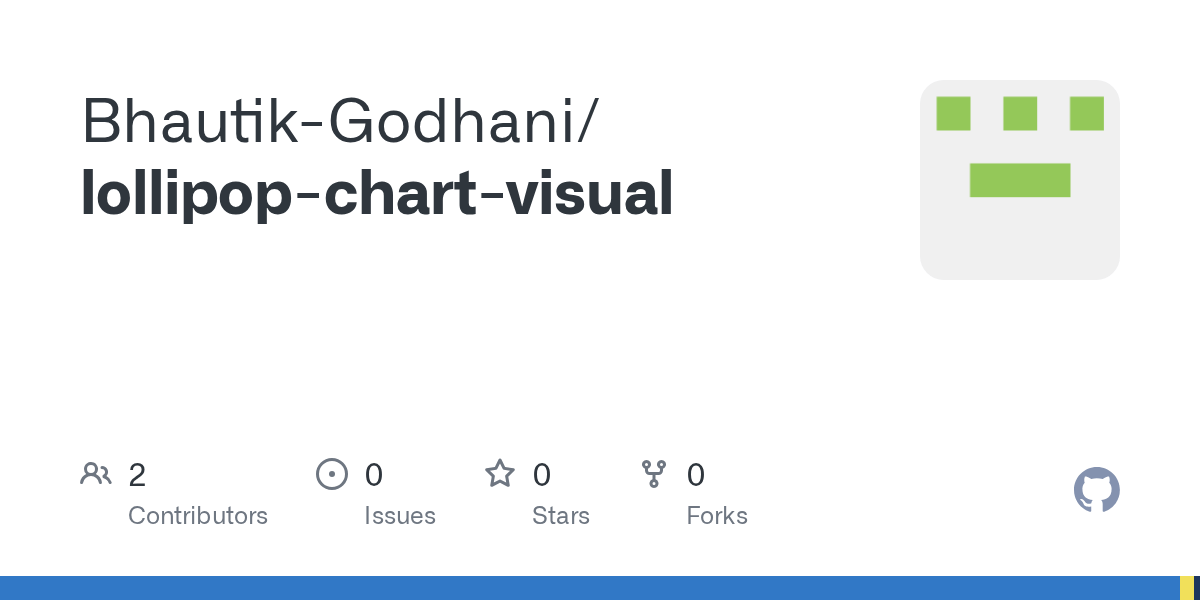Select the Contributors label
Viewport: 1200px width, 600px height.
pos(198,516)
